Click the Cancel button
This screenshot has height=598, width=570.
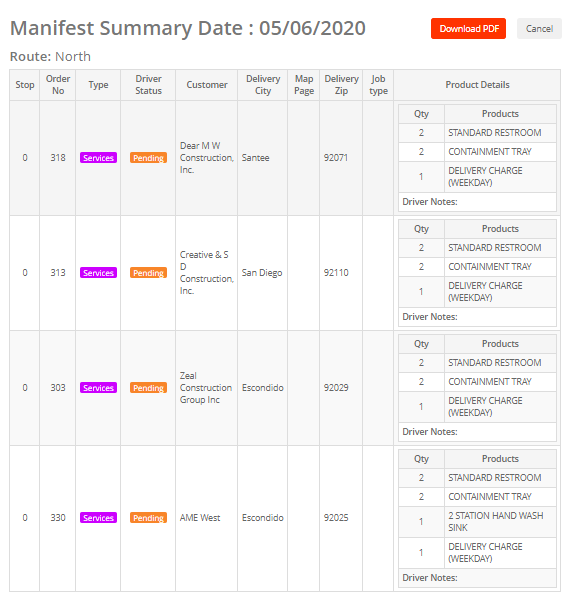pyautogui.click(x=539, y=29)
